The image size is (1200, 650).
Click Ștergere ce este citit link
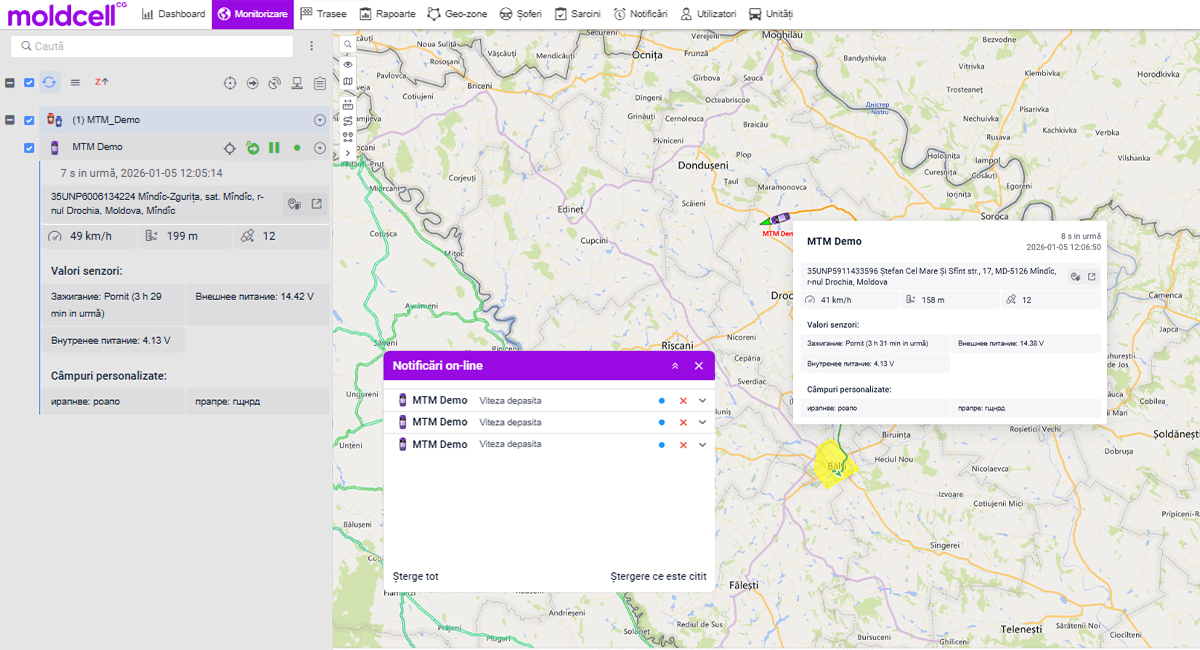pos(658,577)
